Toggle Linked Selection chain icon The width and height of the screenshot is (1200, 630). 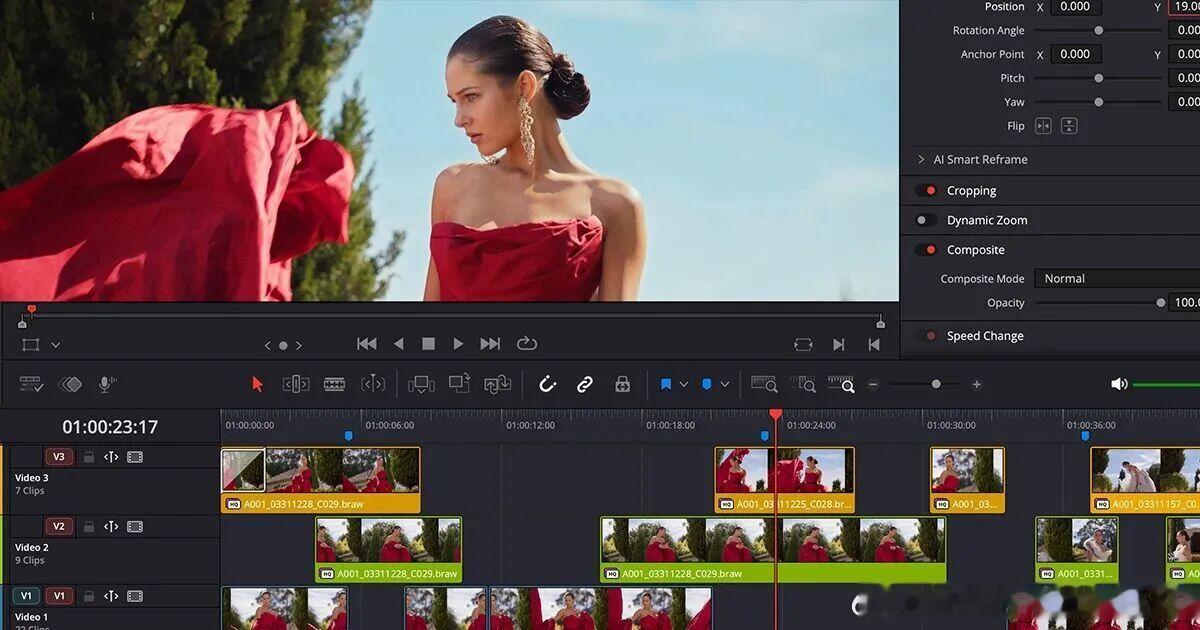tap(585, 384)
